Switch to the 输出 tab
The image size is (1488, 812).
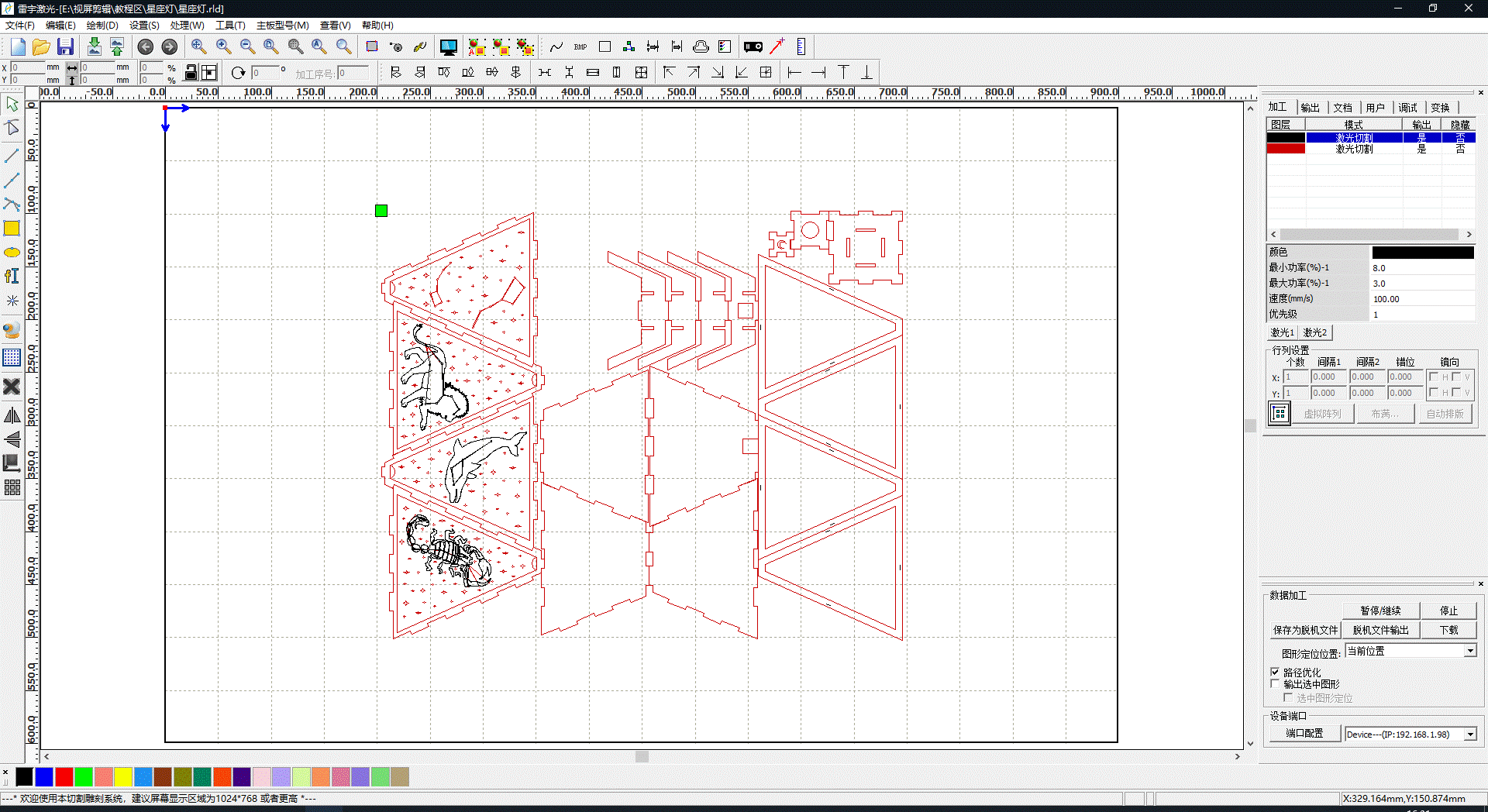pos(1311,107)
